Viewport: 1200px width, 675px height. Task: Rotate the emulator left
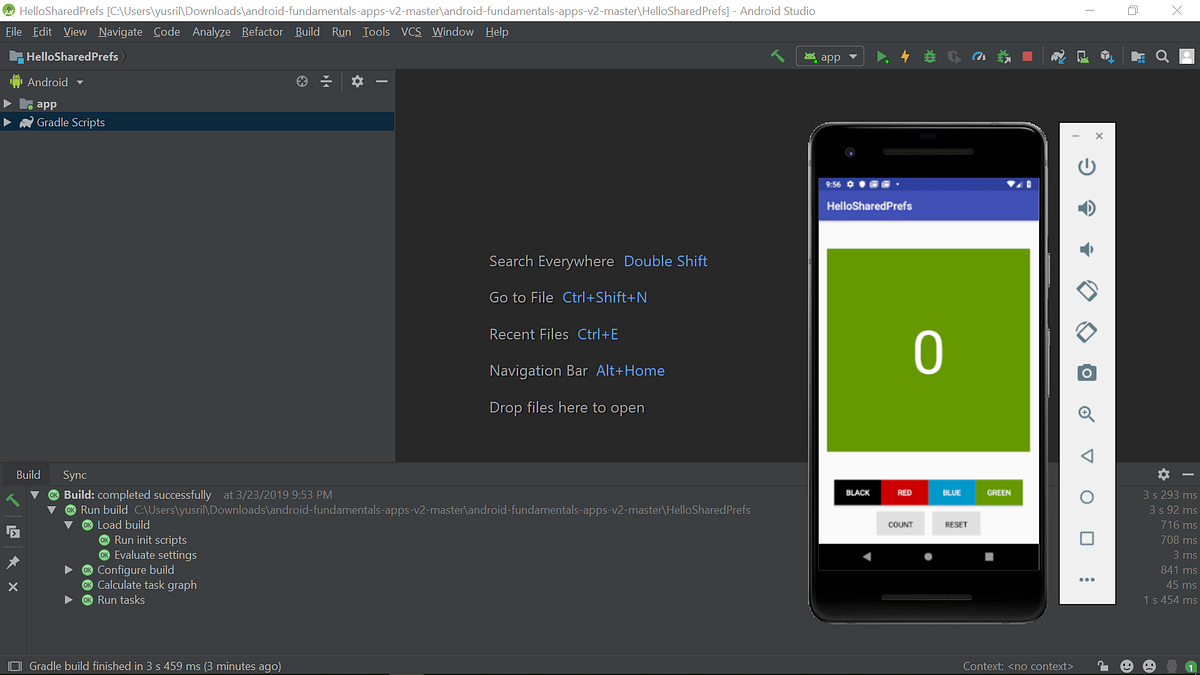(1088, 290)
